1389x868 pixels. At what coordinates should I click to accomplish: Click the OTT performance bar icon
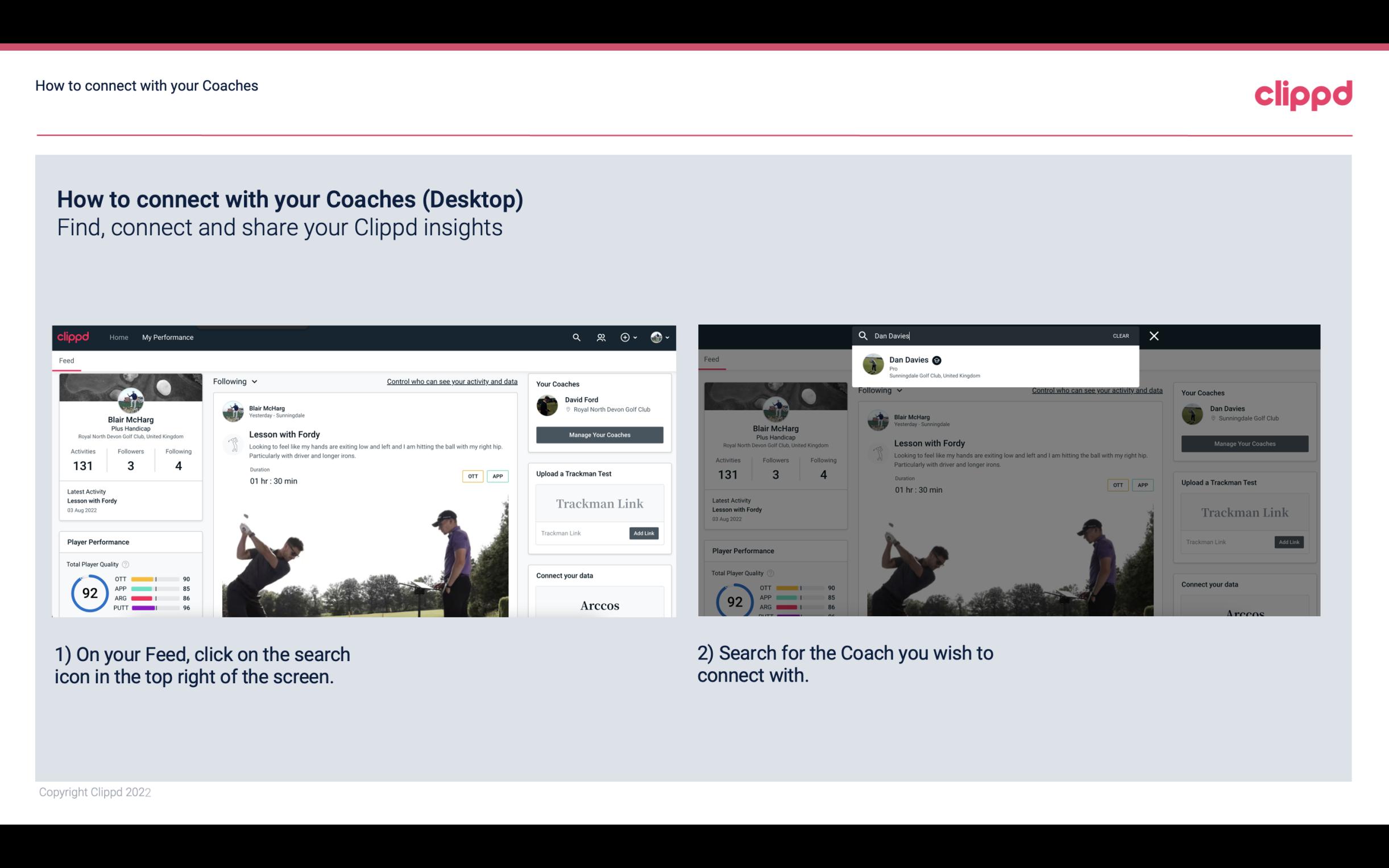[x=155, y=580]
